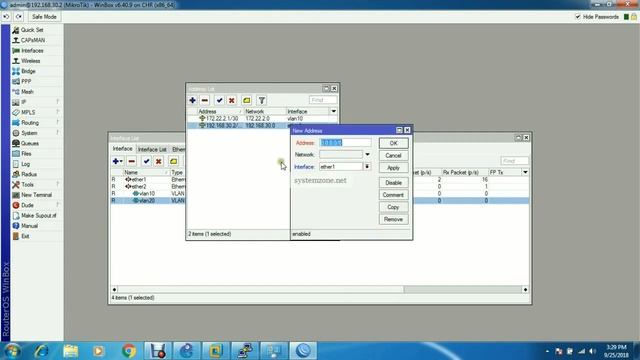Click Cancel in New Address dialog

[393, 156]
